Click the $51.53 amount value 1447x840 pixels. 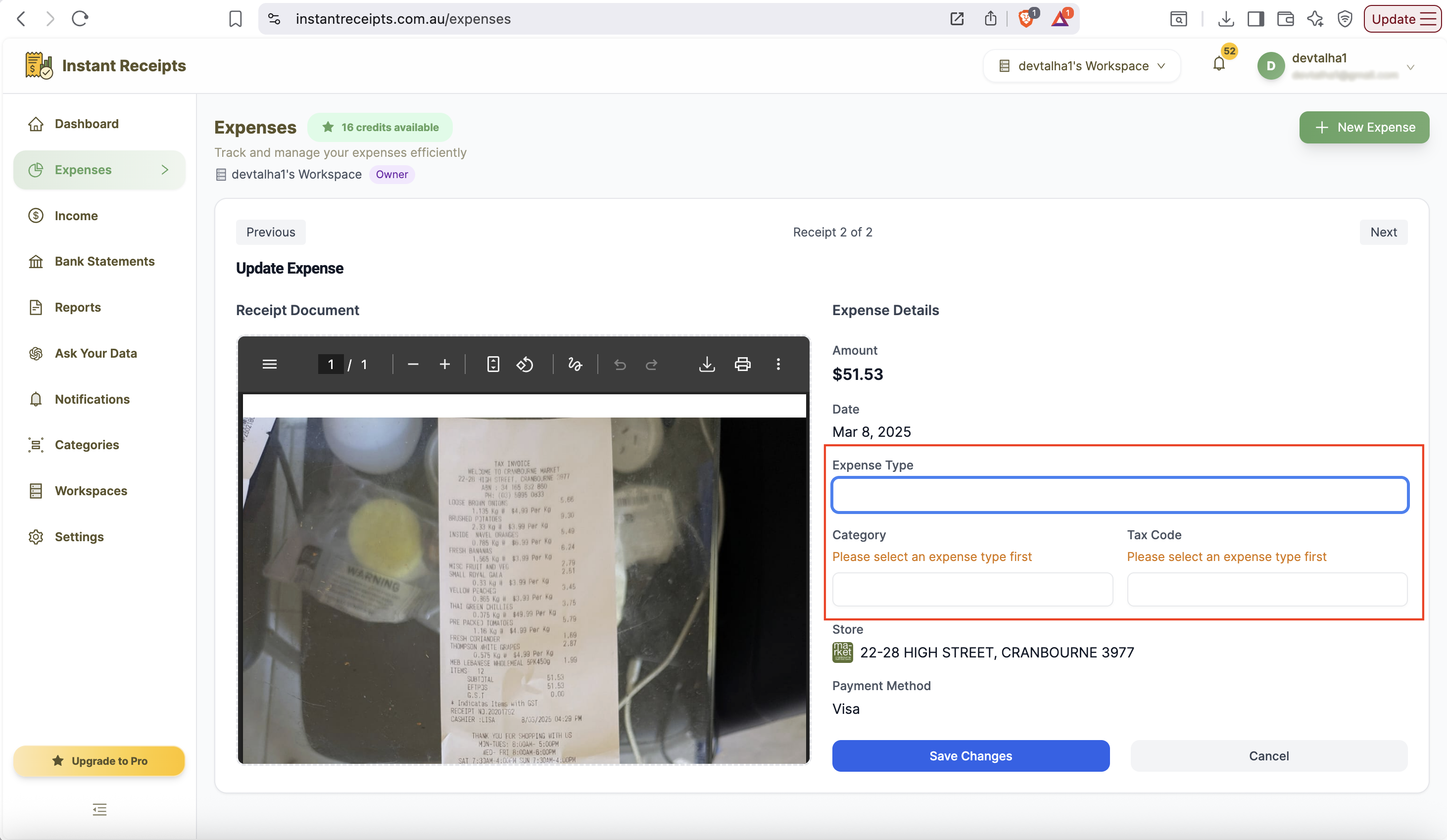click(x=858, y=374)
